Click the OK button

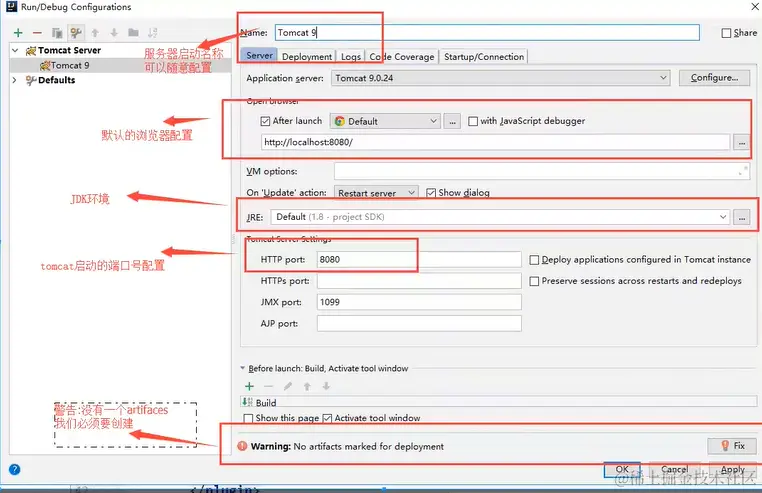(x=622, y=470)
